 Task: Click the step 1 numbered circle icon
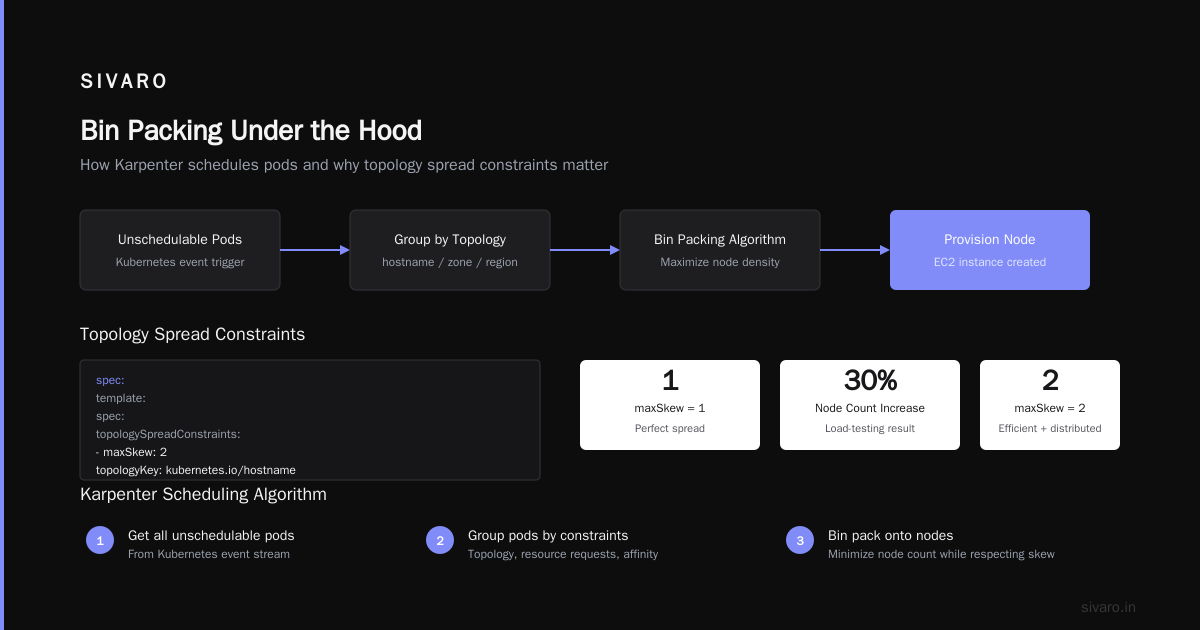point(100,540)
